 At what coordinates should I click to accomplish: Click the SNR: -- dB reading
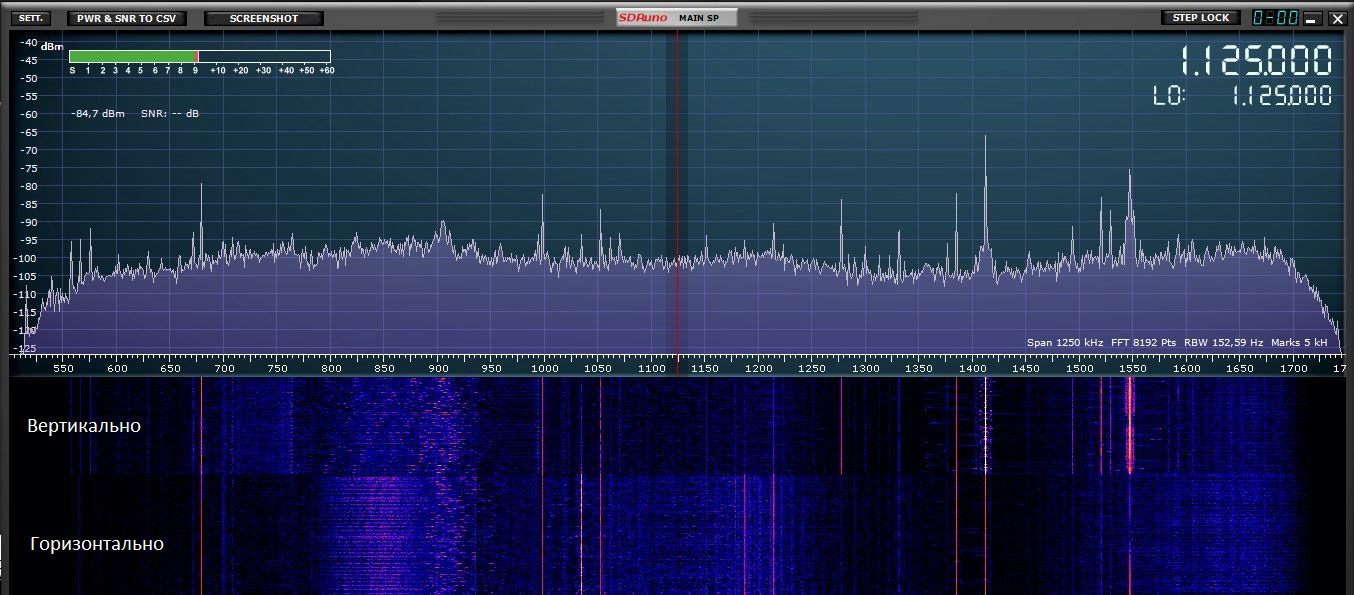click(169, 114)
